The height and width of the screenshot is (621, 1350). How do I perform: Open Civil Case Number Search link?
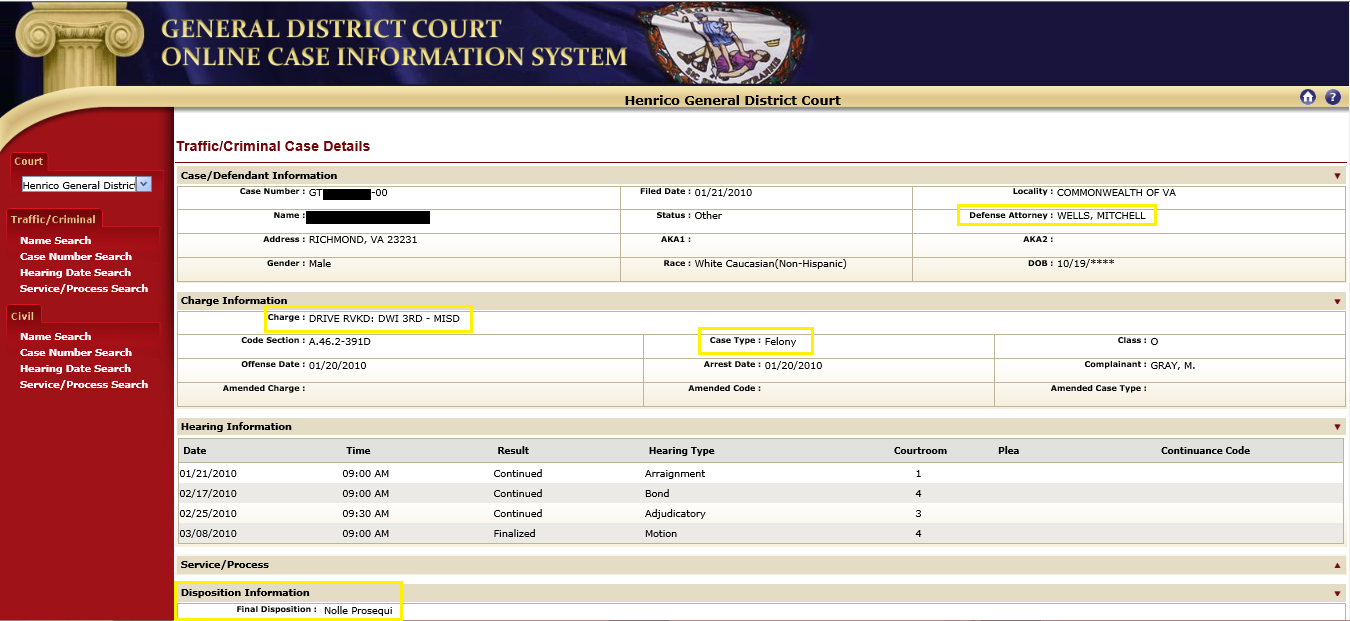[x=76, y=352]
